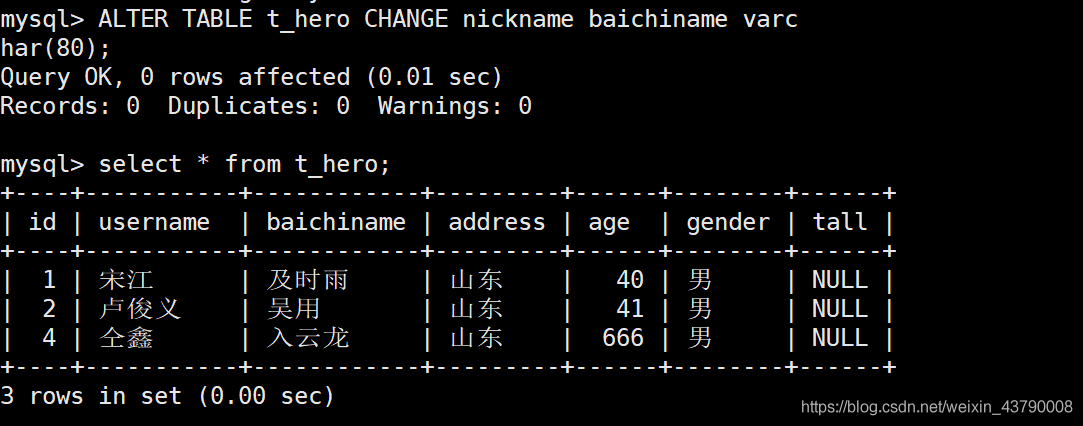Click the 'age' column header

[609, 224]
